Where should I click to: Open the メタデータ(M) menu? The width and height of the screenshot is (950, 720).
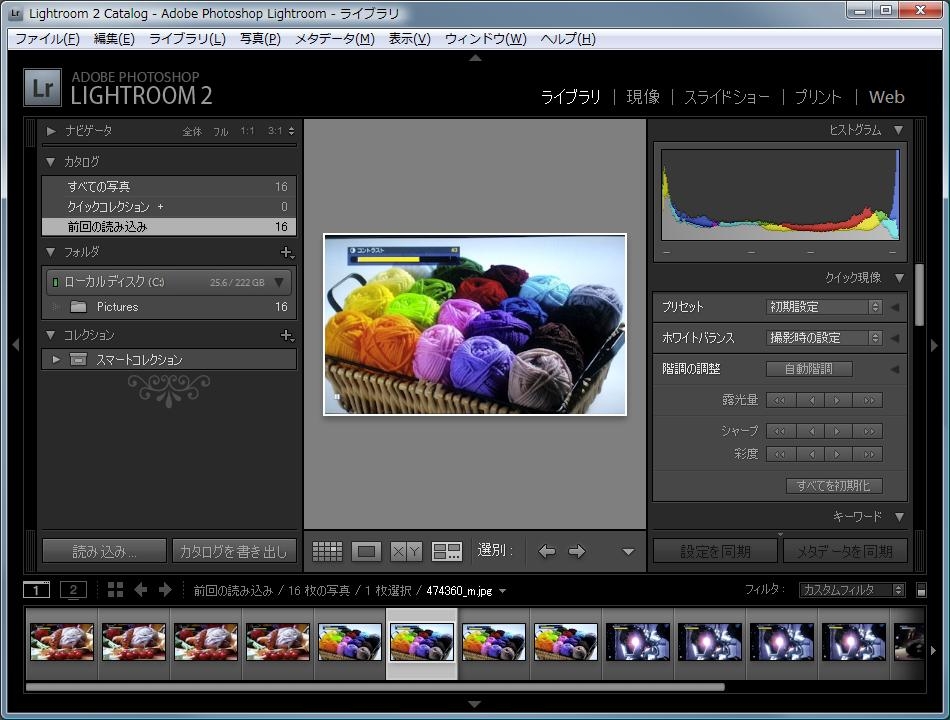[x=334, y=39]
